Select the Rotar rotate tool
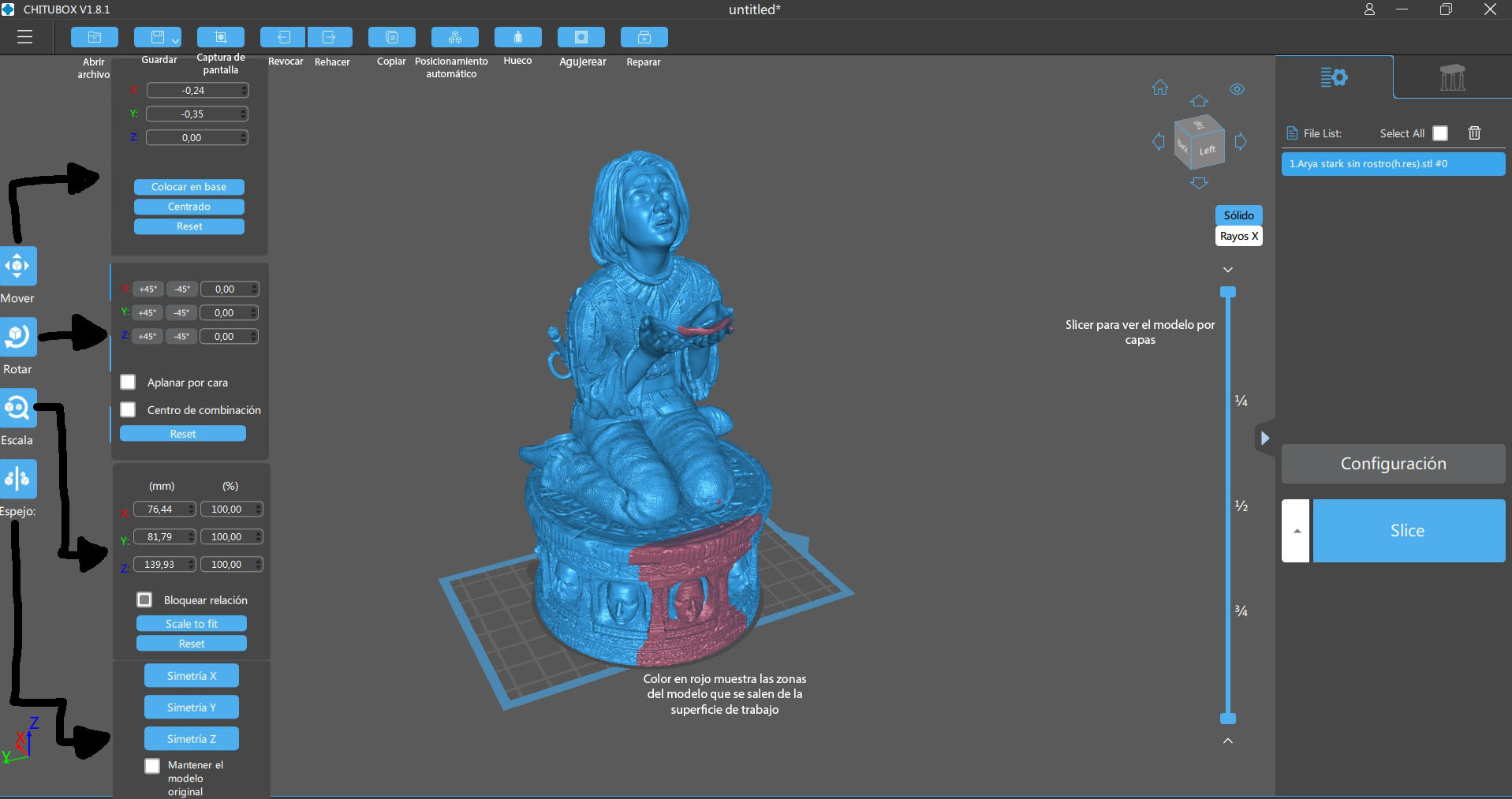This screenshot has height=799, width=1512. [x=18, y=337]
